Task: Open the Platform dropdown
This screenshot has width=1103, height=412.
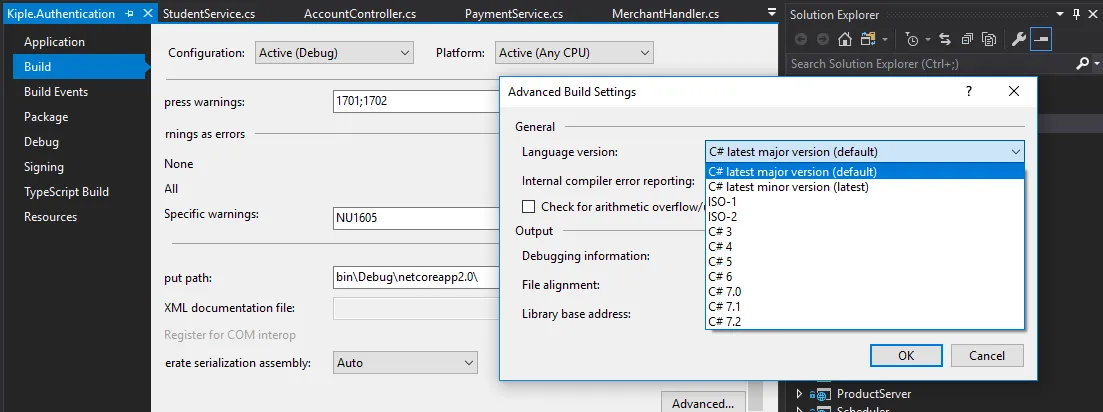Action: click(573, 53)
